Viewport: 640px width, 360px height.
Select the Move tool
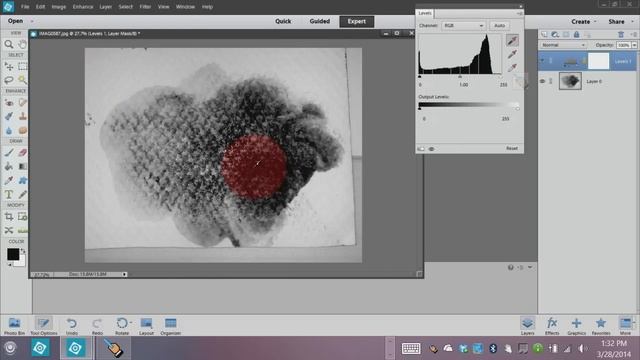pyautogui.click(x=9, y=66)
